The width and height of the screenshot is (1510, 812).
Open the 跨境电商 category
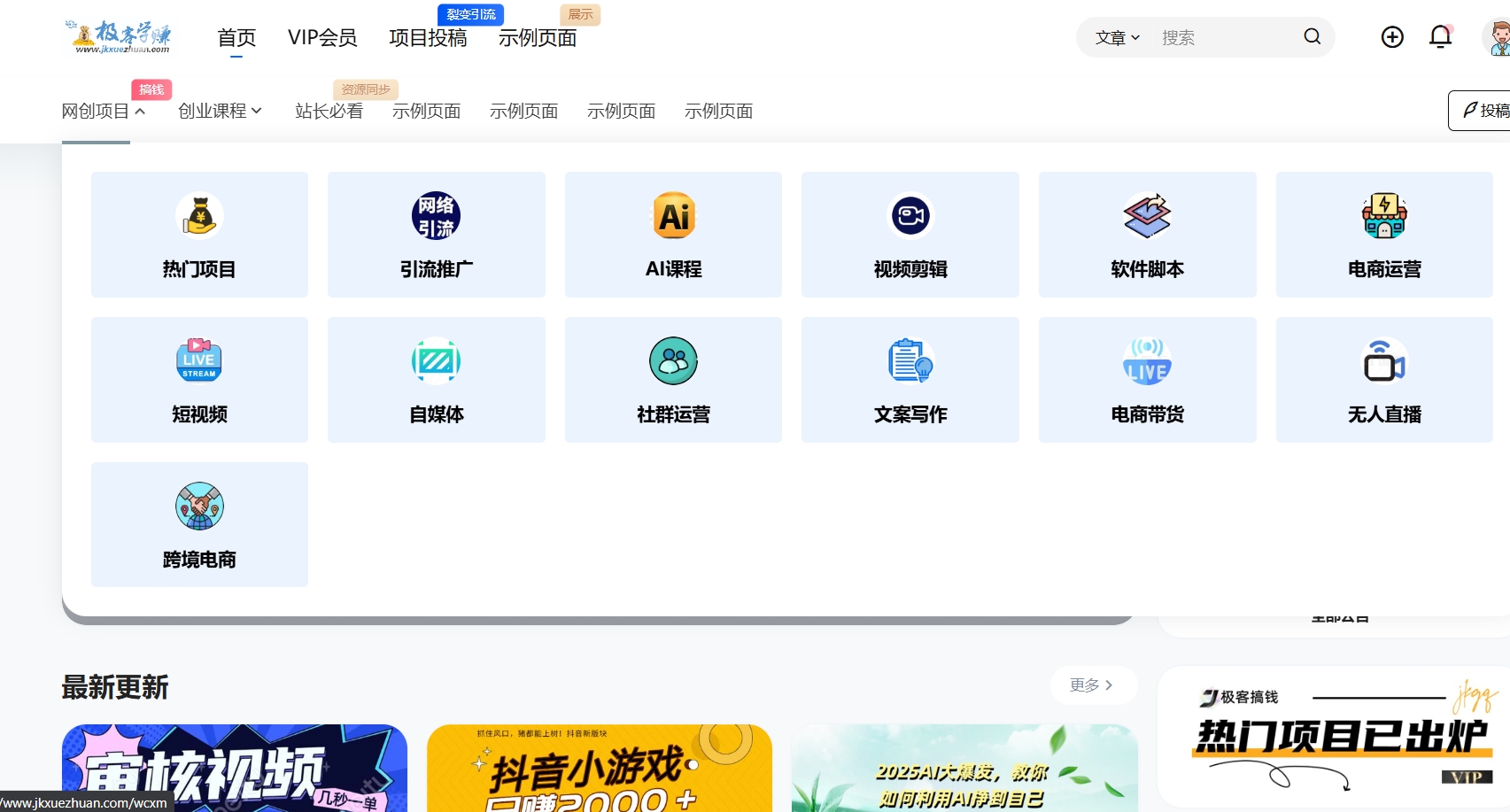coord(198,523)
